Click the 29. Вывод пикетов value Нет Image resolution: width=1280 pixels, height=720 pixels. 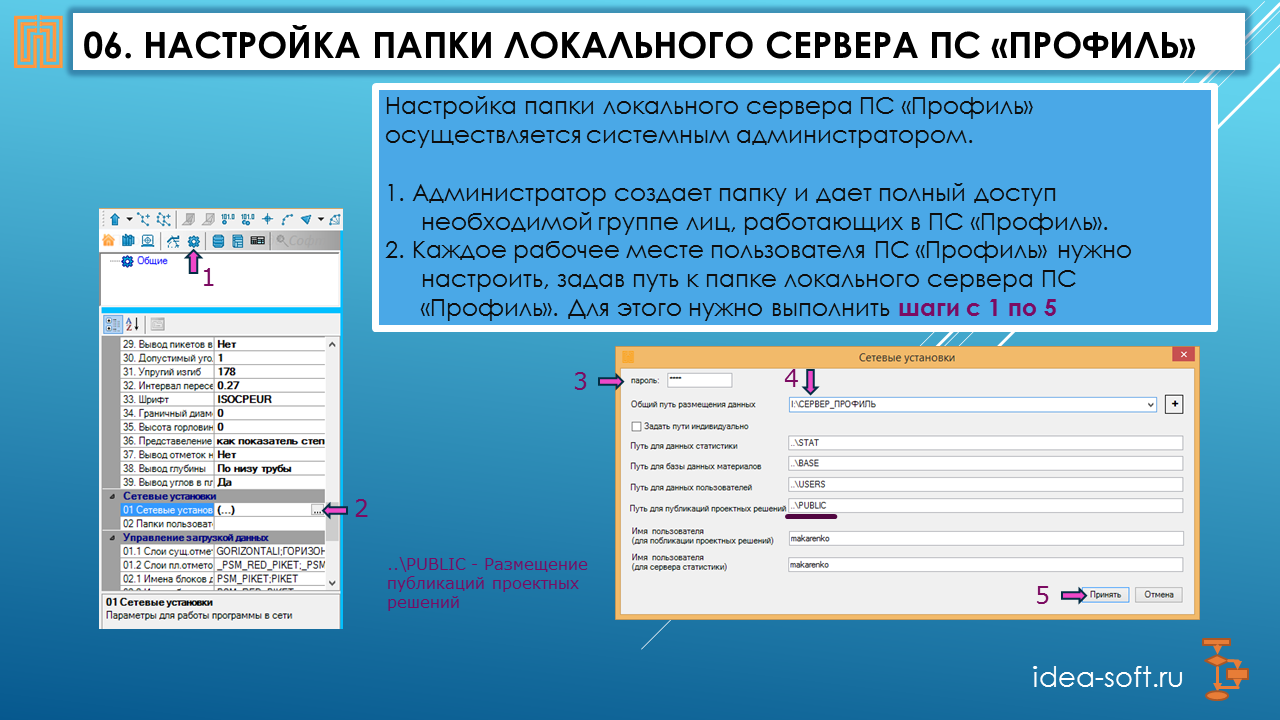(270, 344)
